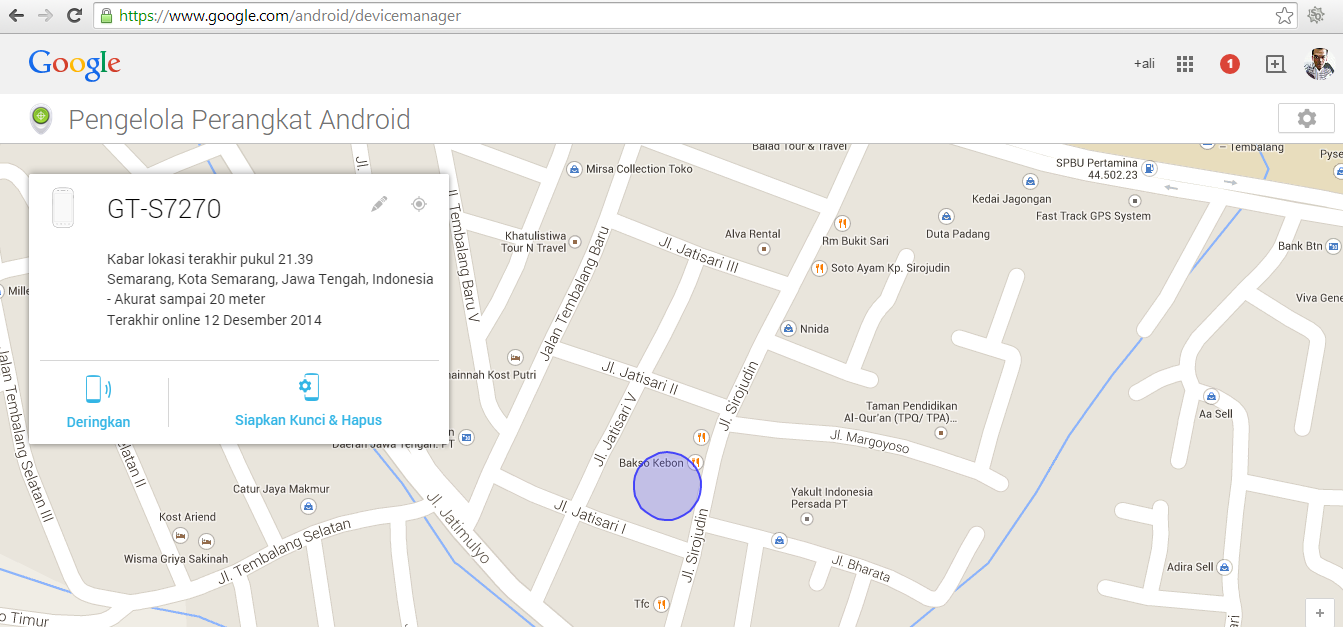This screenshot has height=627, width=1343.
Task: Click the Soto Ayam Kp. Sirojudin marker
Action: pos(820,268)
